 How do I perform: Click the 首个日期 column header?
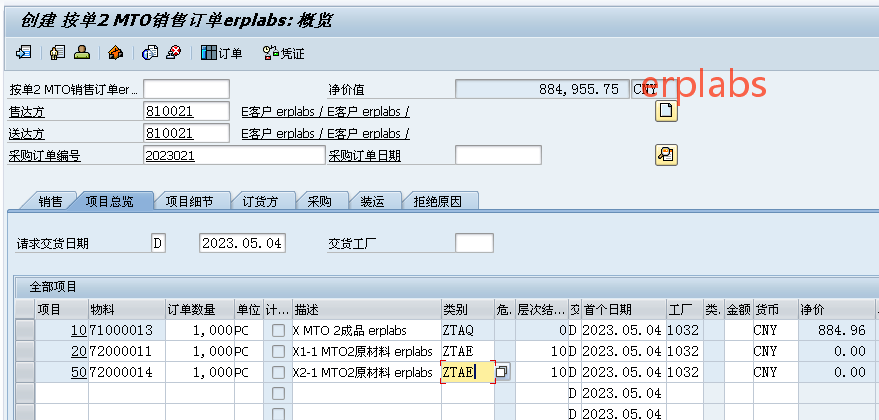click(623, 309)
